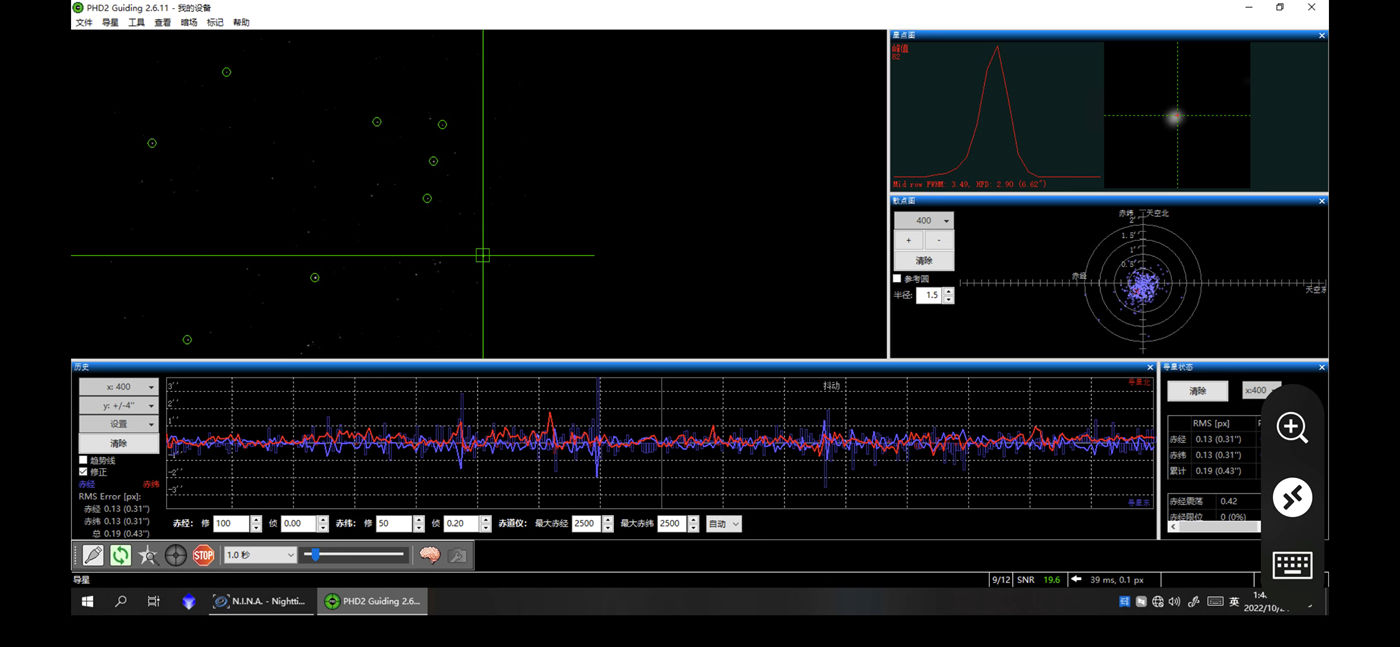Click the magnifier zoom overlay button

pos(1292,428)
